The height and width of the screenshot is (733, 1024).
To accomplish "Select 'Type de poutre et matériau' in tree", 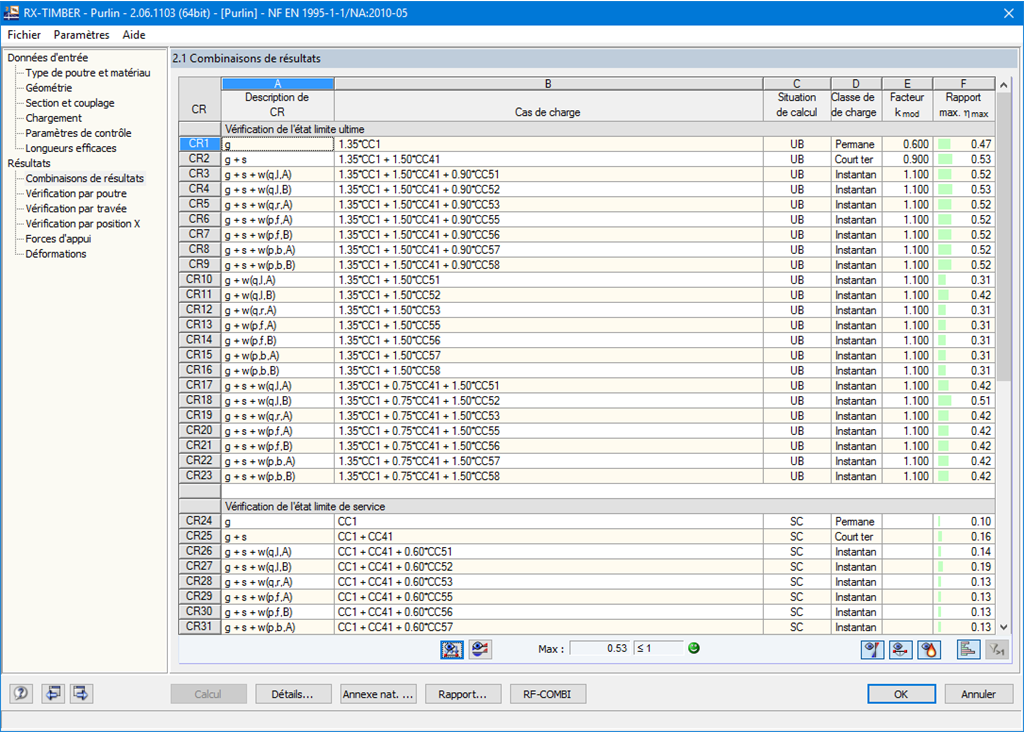I will click(88, 73).
